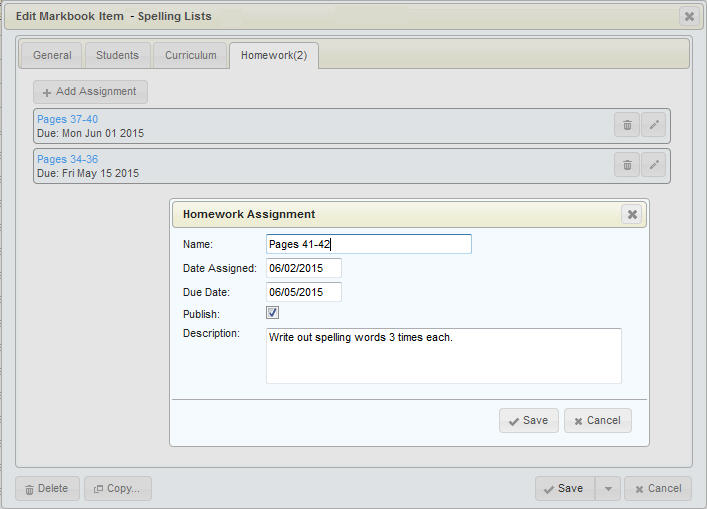The width and height of the screenshot is (707, 509).
Task: Click the Add Assignment button
Action: [x=90, y=92]
